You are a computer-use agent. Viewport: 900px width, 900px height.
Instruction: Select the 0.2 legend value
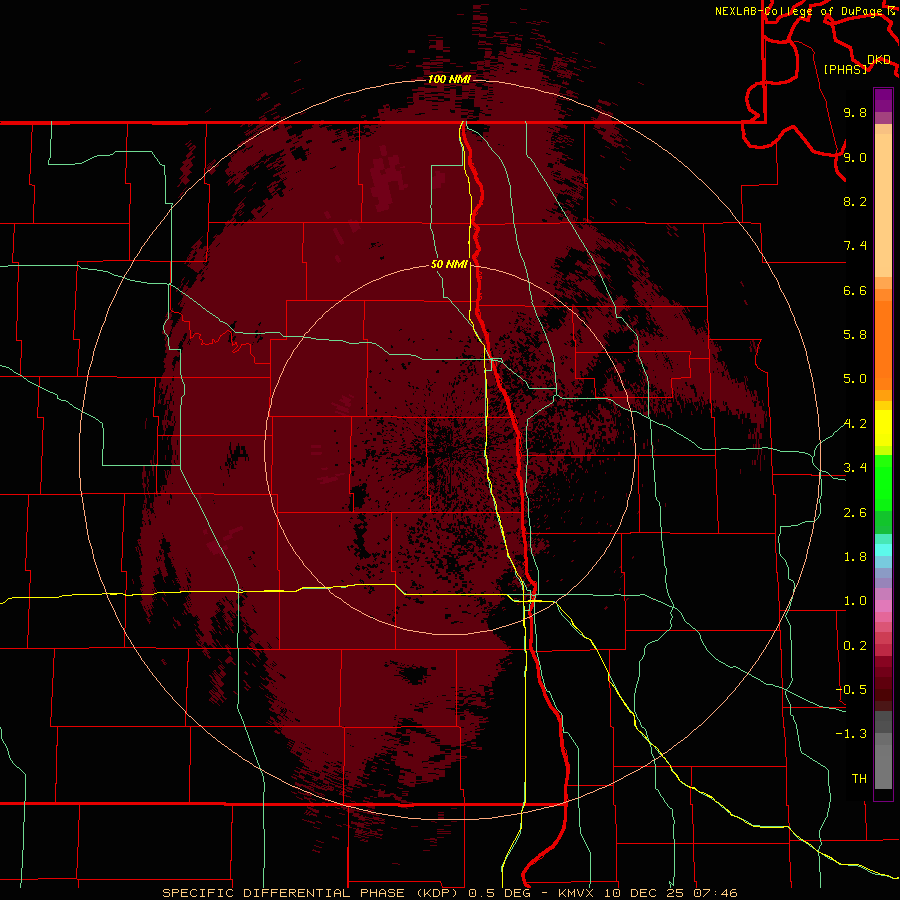tap(855, 646)
